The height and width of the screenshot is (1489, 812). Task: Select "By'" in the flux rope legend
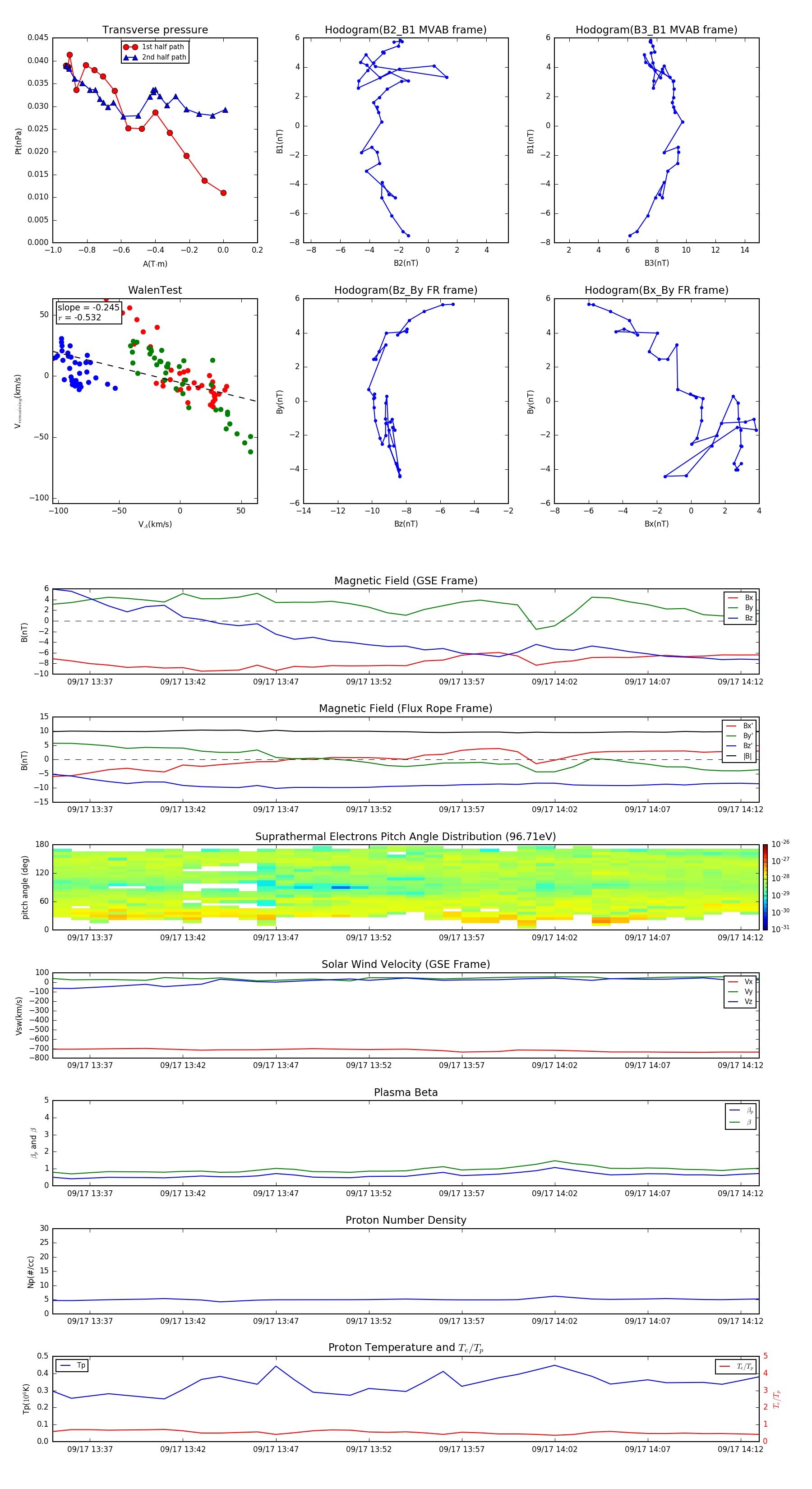[x=740, y=736]
